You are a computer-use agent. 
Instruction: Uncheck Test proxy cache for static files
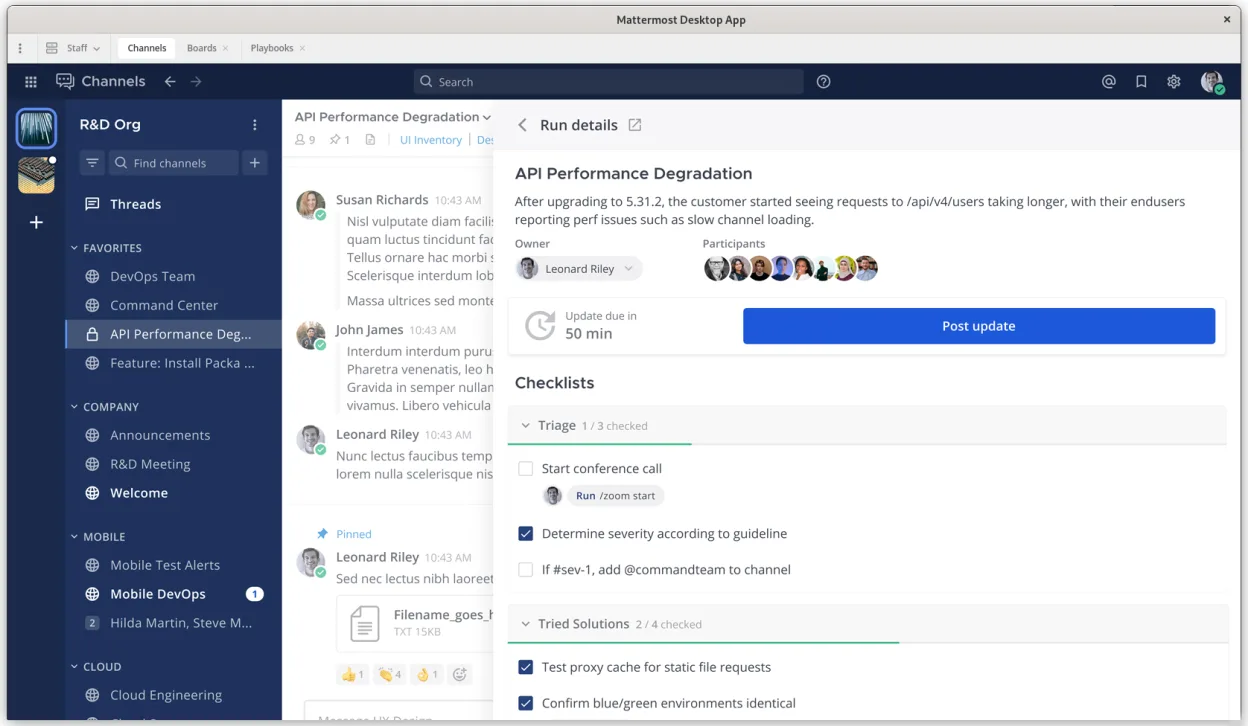coord(525,667)
